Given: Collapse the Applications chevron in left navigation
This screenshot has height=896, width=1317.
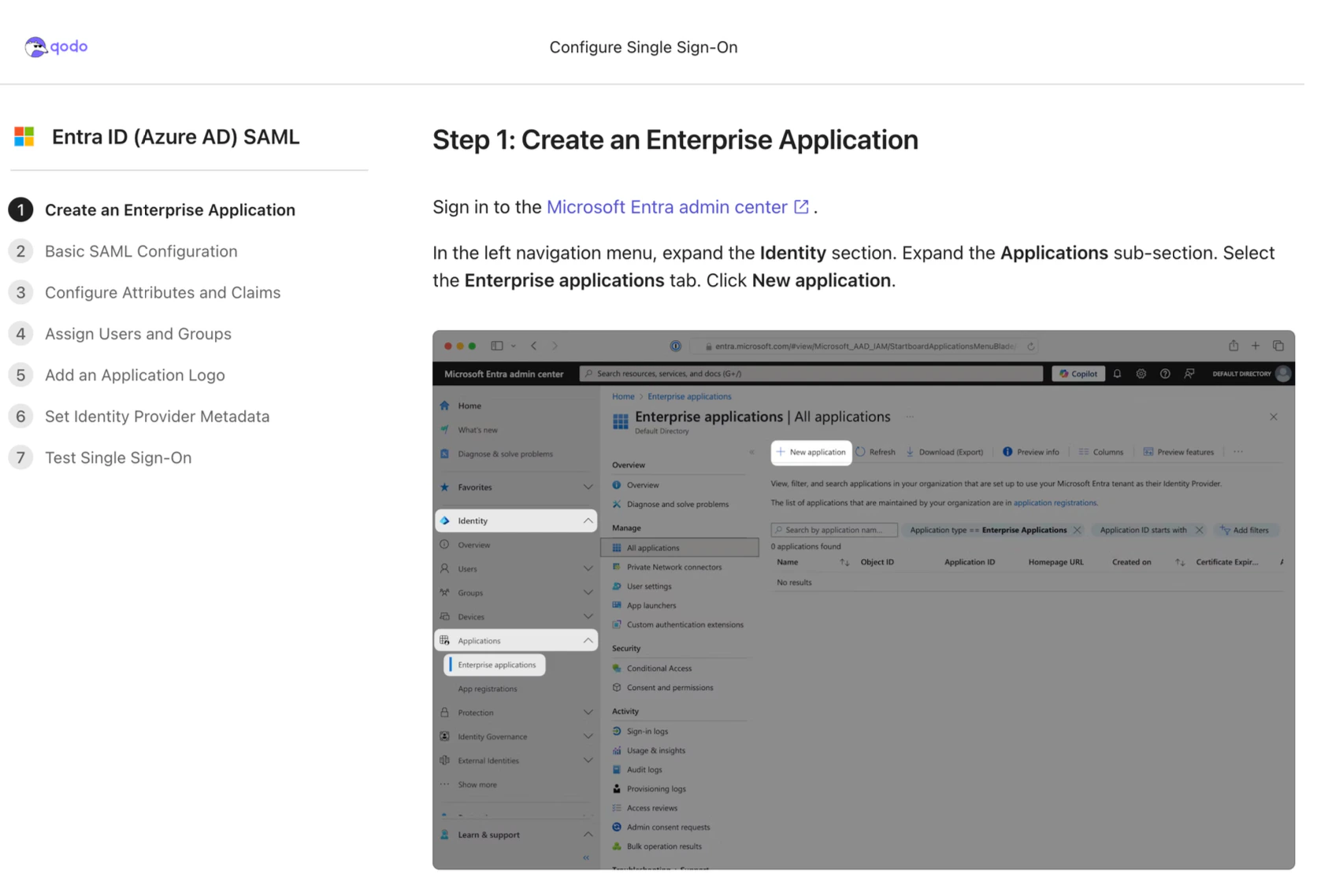Looking at the screenshot, I should [x=588, y=641].
